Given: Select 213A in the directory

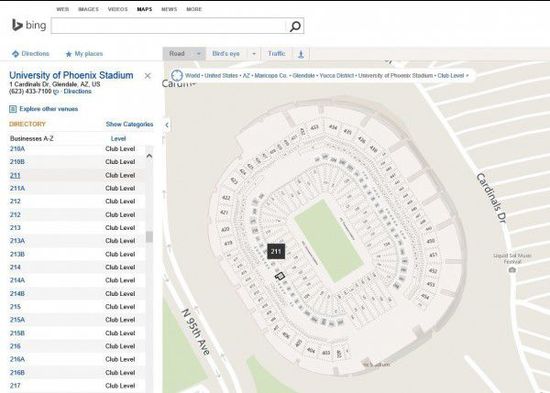Looking at the screenshot, I should [x=17, y=241].
